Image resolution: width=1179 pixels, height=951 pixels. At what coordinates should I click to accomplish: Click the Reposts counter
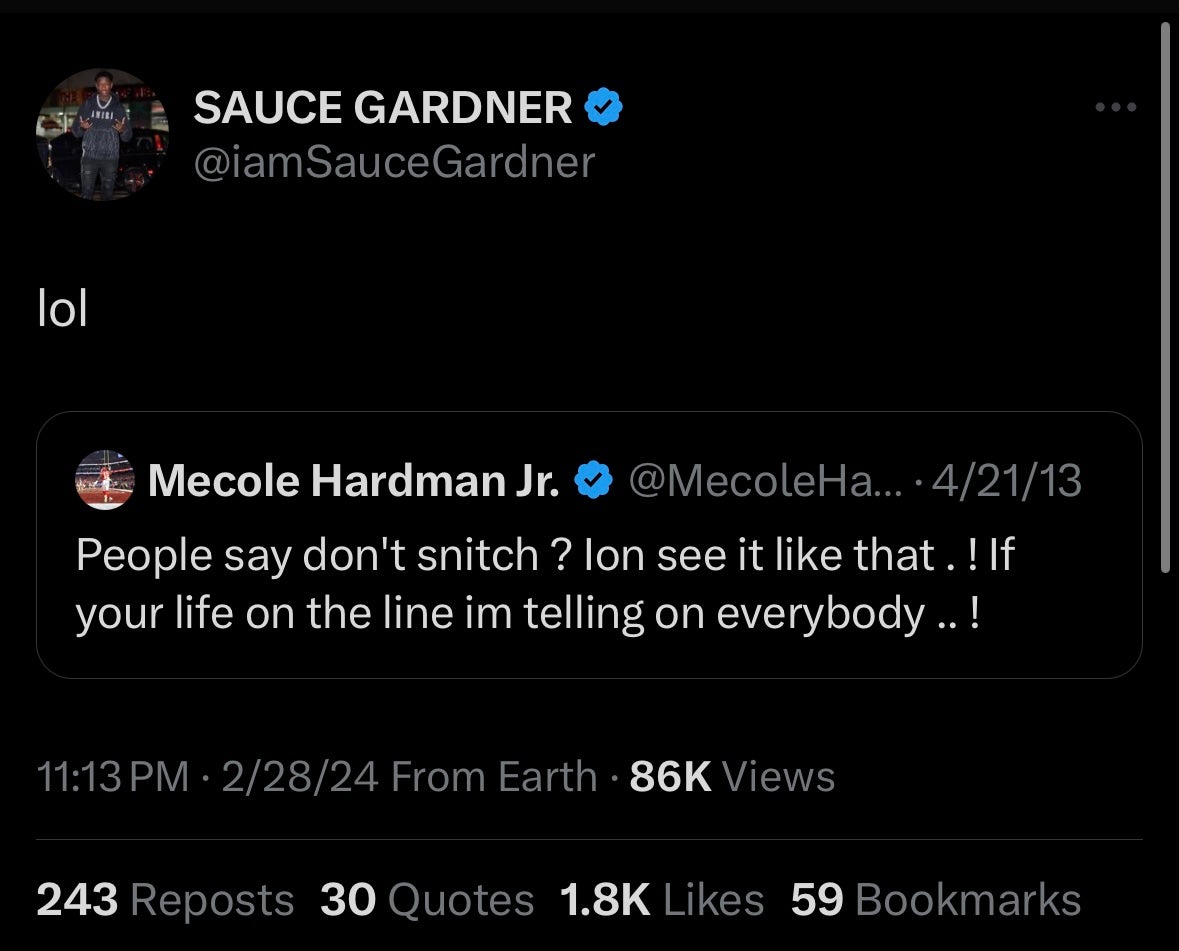tap(165, 899)
